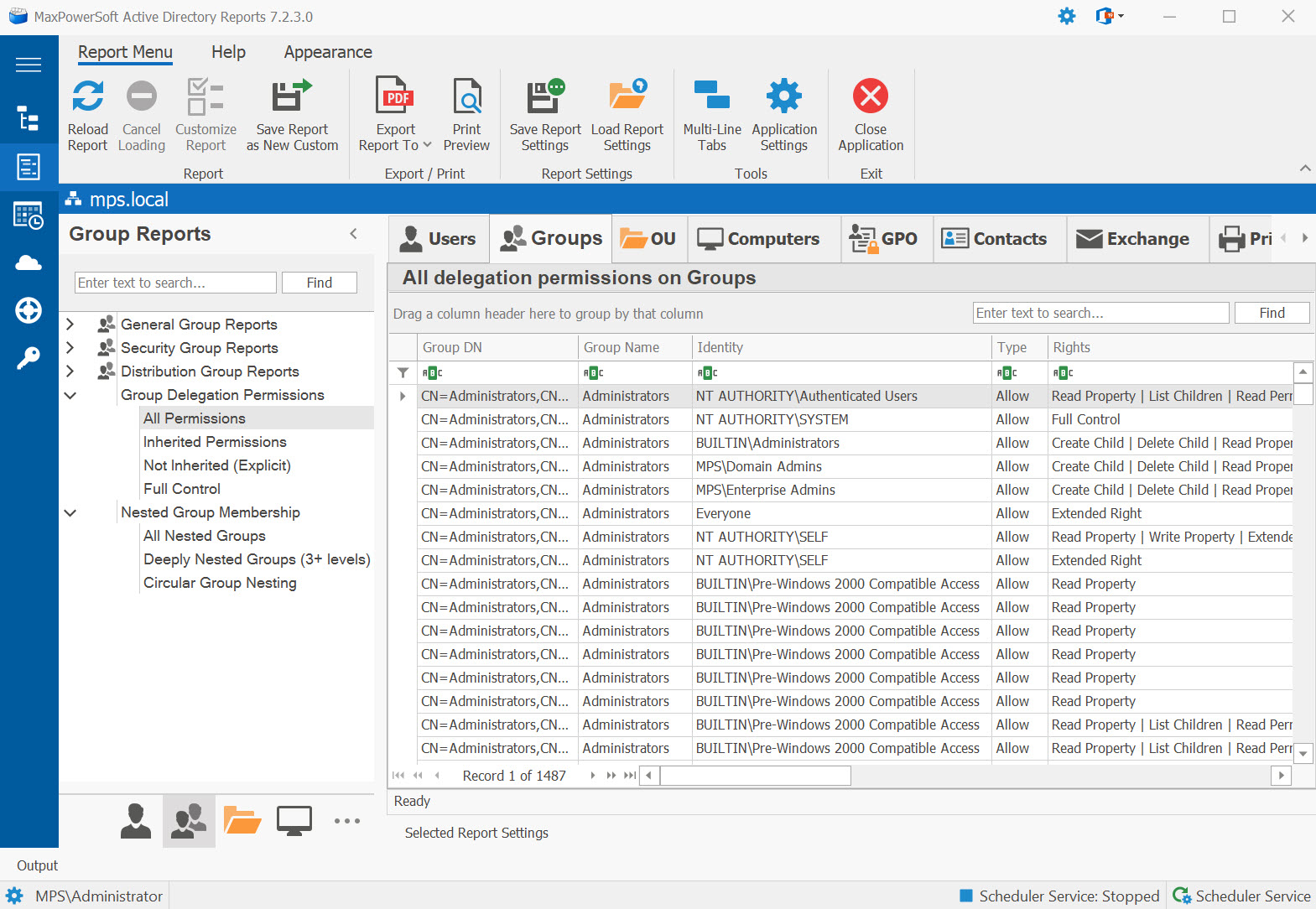
Task: Open the cloud sidebar icon
Action: [x=29, y=263]
